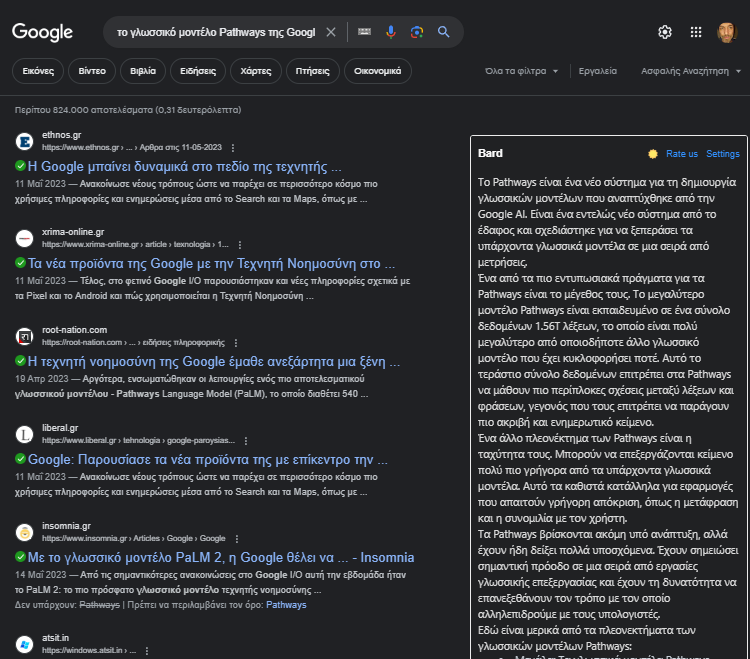Click the ethnos.gr site favicon

(24, 142)
